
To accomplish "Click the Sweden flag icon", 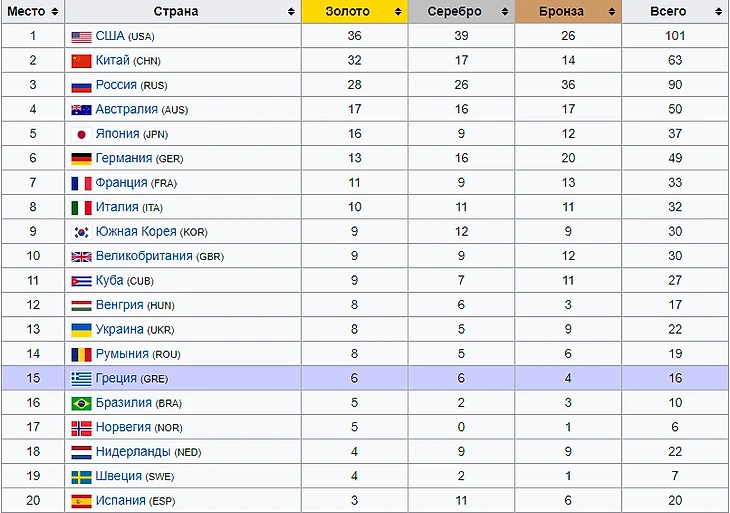I will 81,477.
